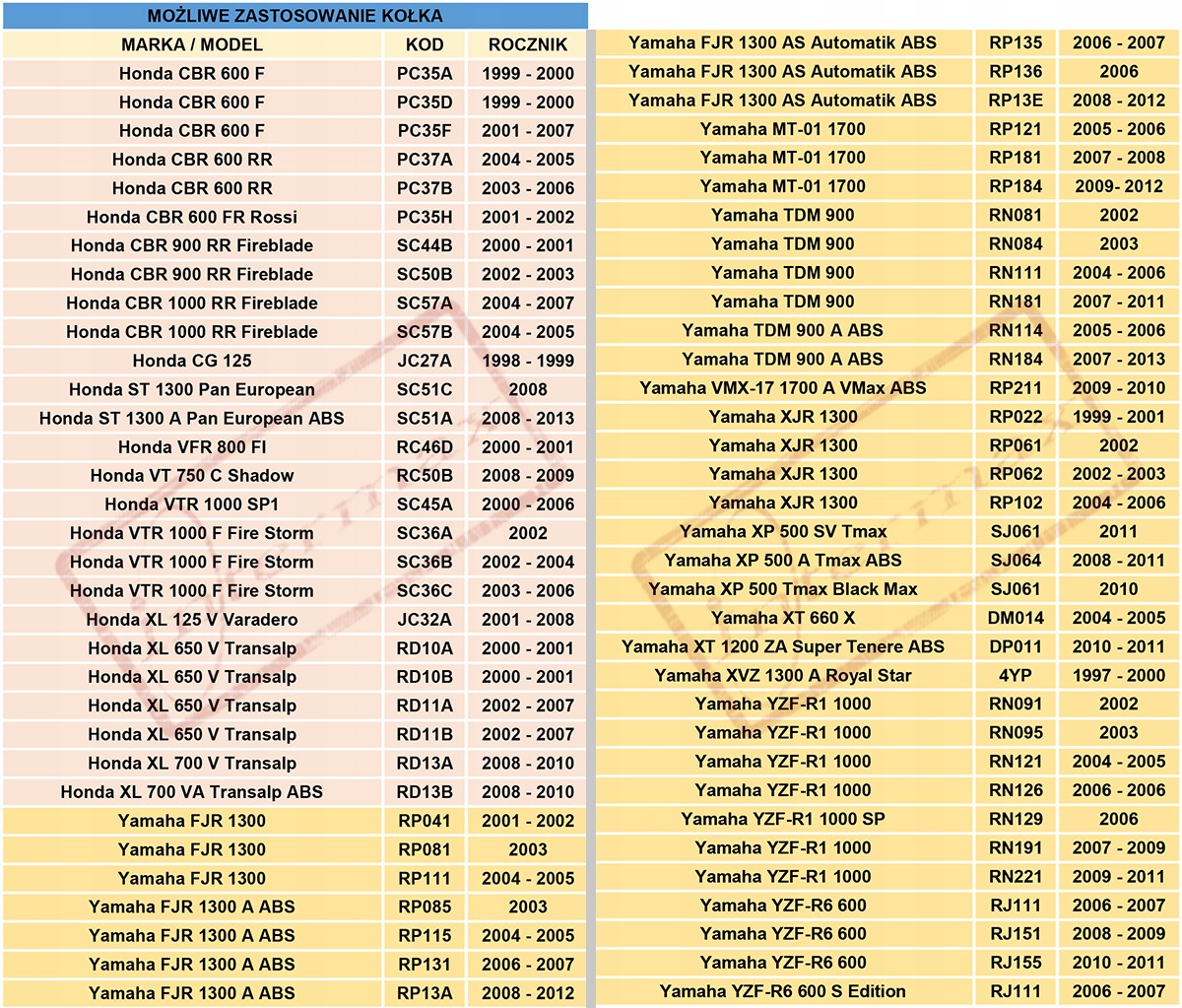The width and height of the screenshot is (1182, 1008).
Task: Click code cell RD11B
Action: (x=425, y=734)
